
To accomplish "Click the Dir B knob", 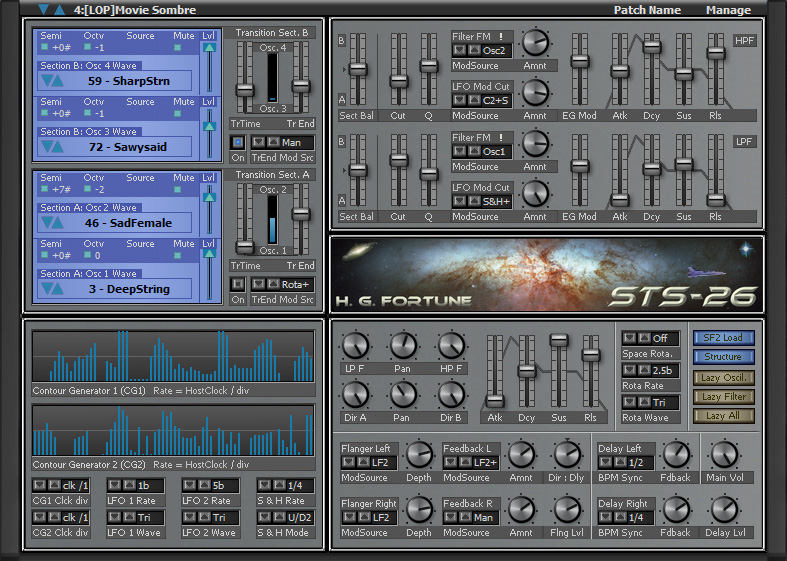I will tap(451, 395).
